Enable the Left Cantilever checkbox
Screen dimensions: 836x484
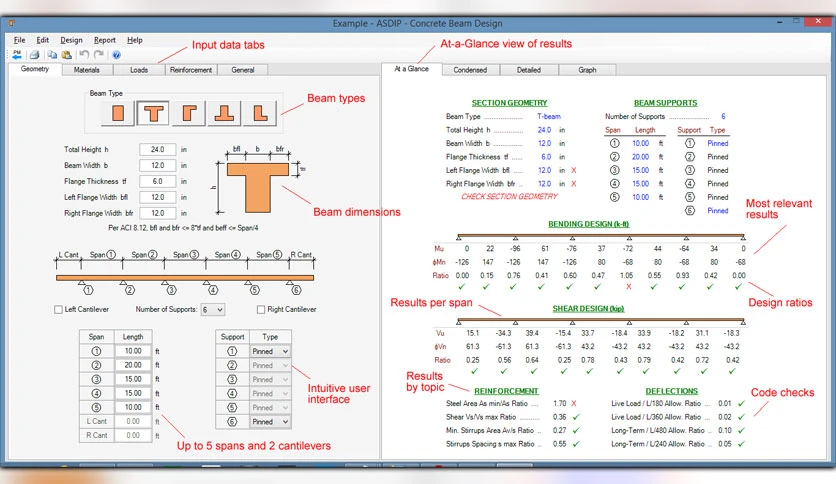pos(58,309)
